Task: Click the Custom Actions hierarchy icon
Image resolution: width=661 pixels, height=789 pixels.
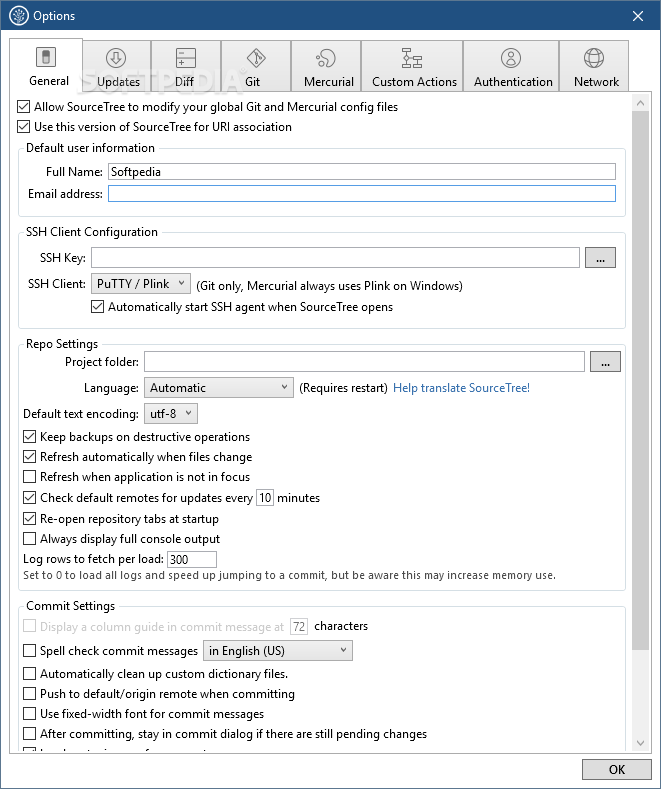Action: (411, 58)
